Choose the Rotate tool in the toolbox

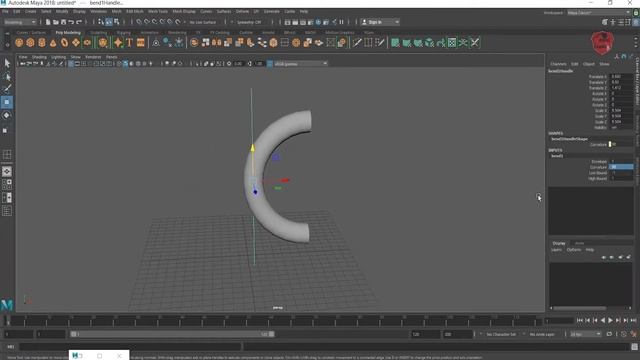point(7,116)
